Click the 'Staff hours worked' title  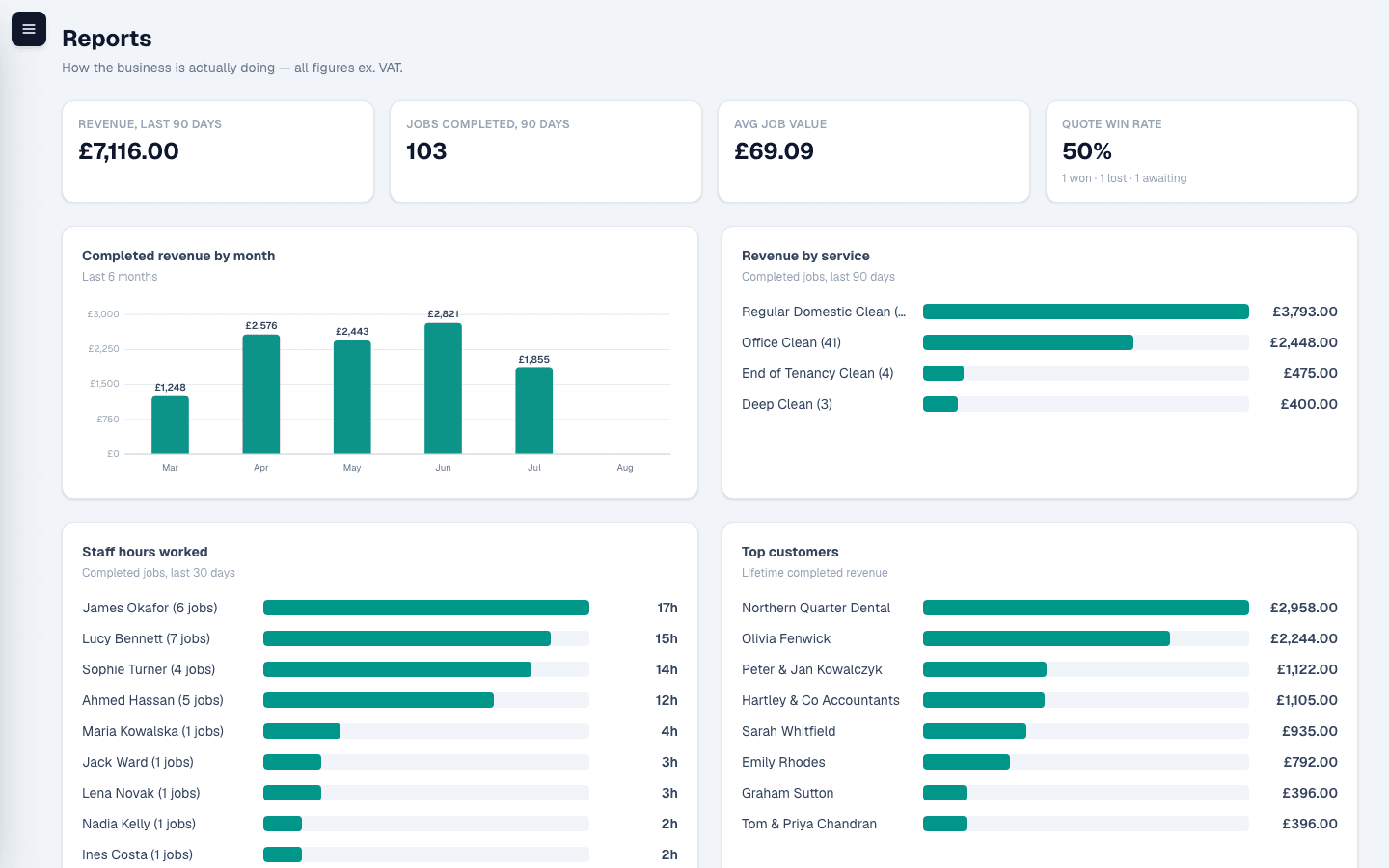point(145,552)
